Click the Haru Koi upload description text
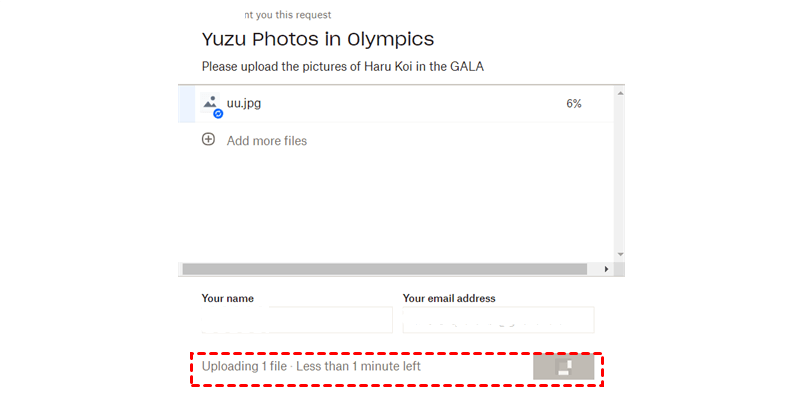The image size is (800, 400). pyautogui.click(x=349, y=67)
